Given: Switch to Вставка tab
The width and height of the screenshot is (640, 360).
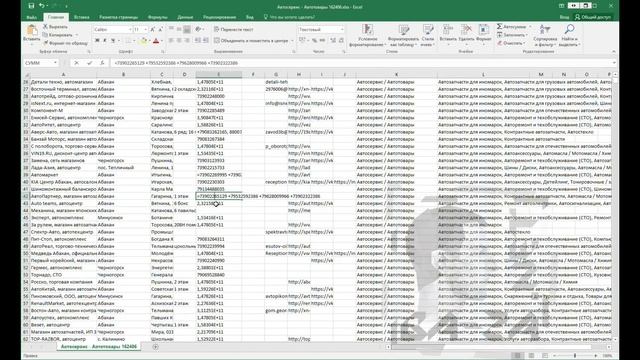Looking at the screenshot, I should pos(82,17).
